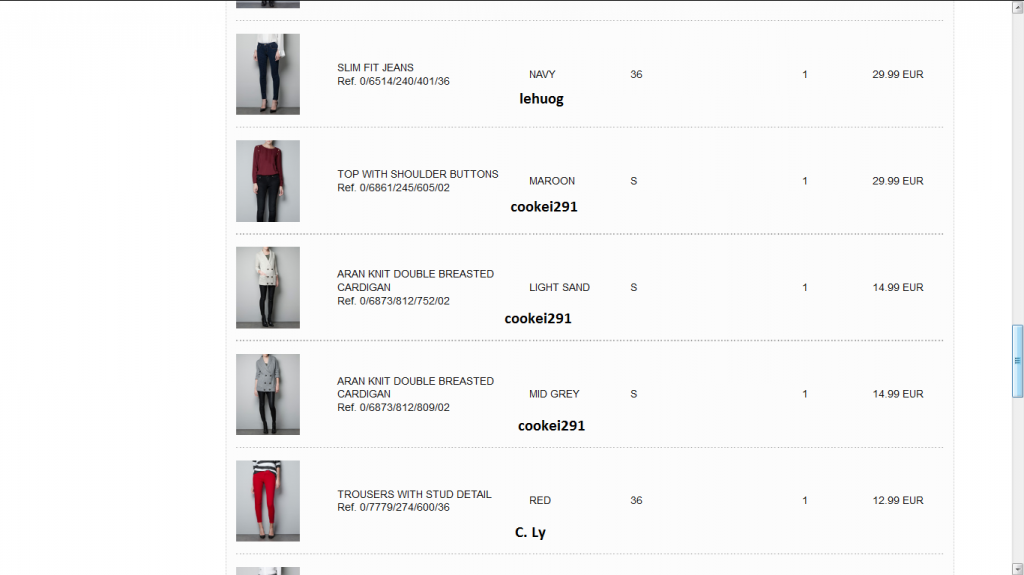Click the SLIM FIT JEANS product name
The height and width of the screenshot is (575, 1024).
coord(376,67)
